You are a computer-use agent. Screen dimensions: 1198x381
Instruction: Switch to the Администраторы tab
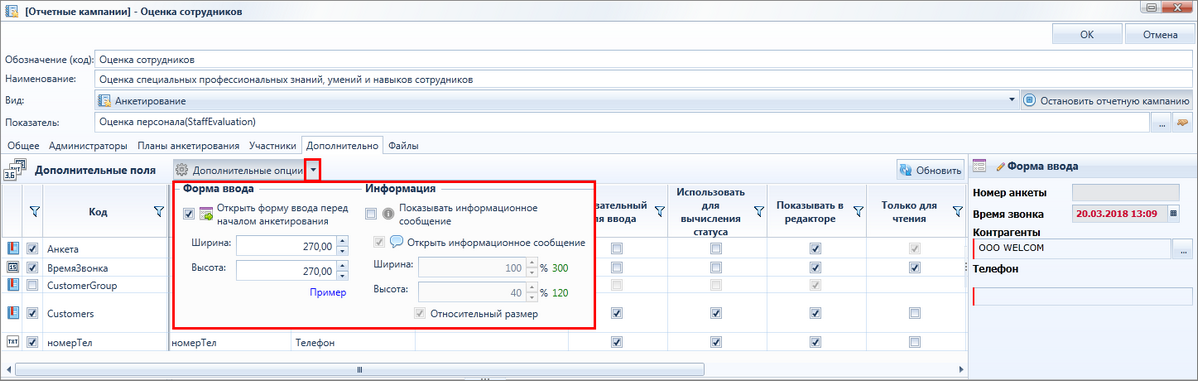coord(88,145)
